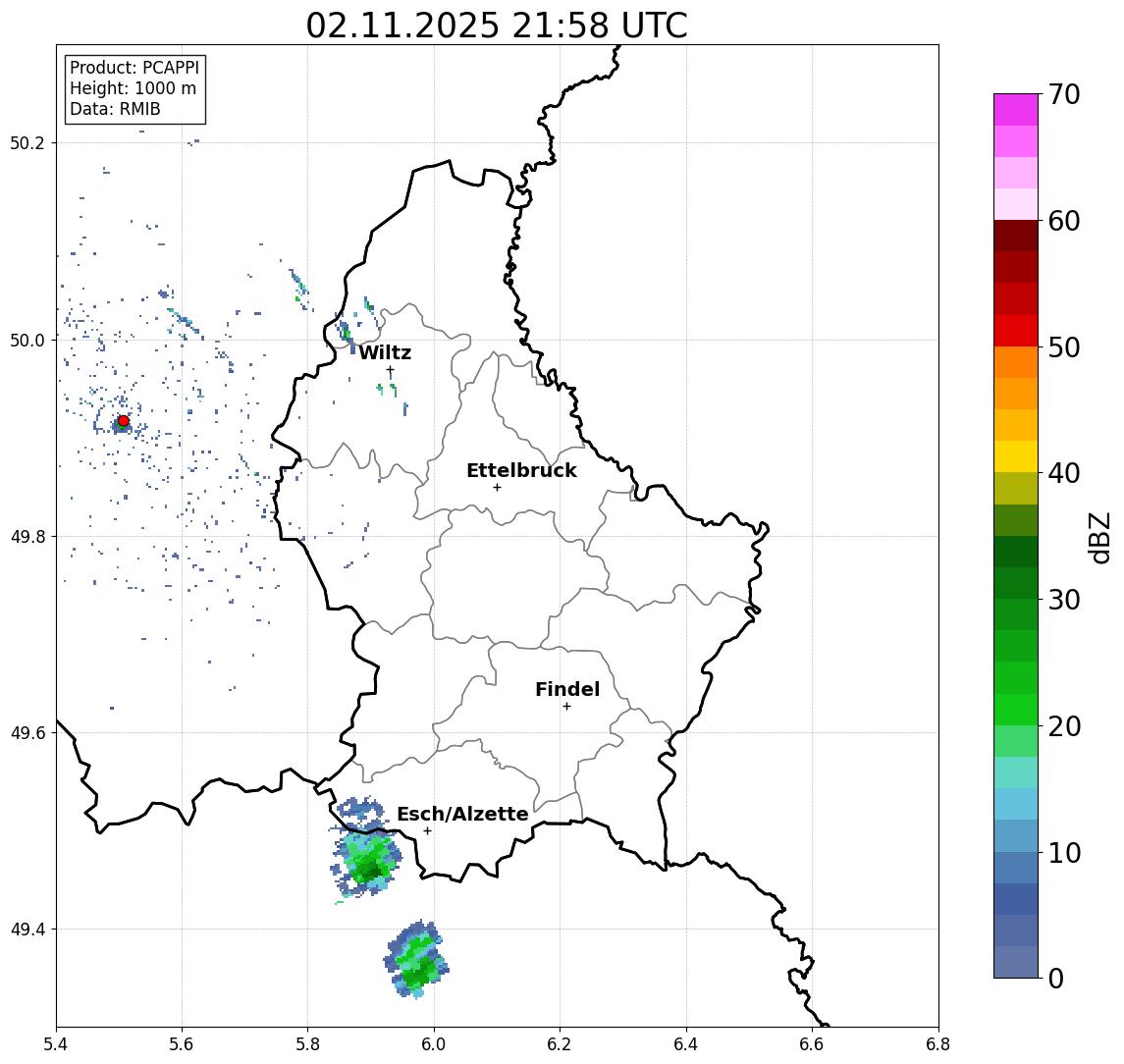Click the Esch/Alzette station cross marker

click(x=428, y=831)
